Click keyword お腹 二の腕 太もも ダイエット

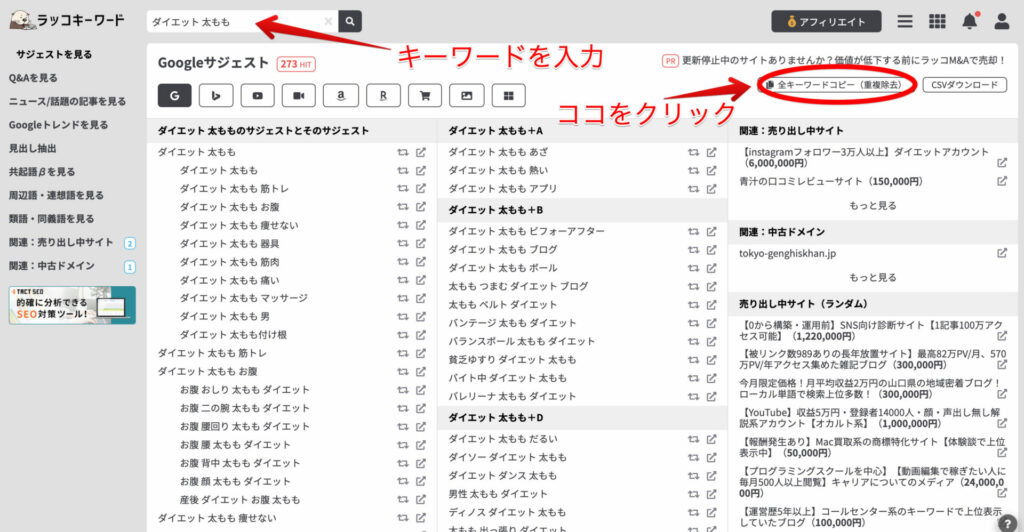tap(244, 408)
